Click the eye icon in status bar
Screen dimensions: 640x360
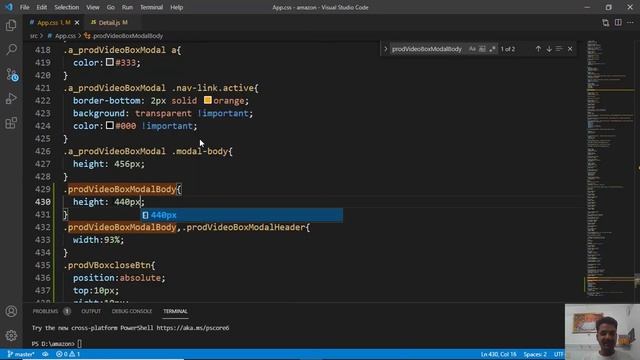(45, 354)
